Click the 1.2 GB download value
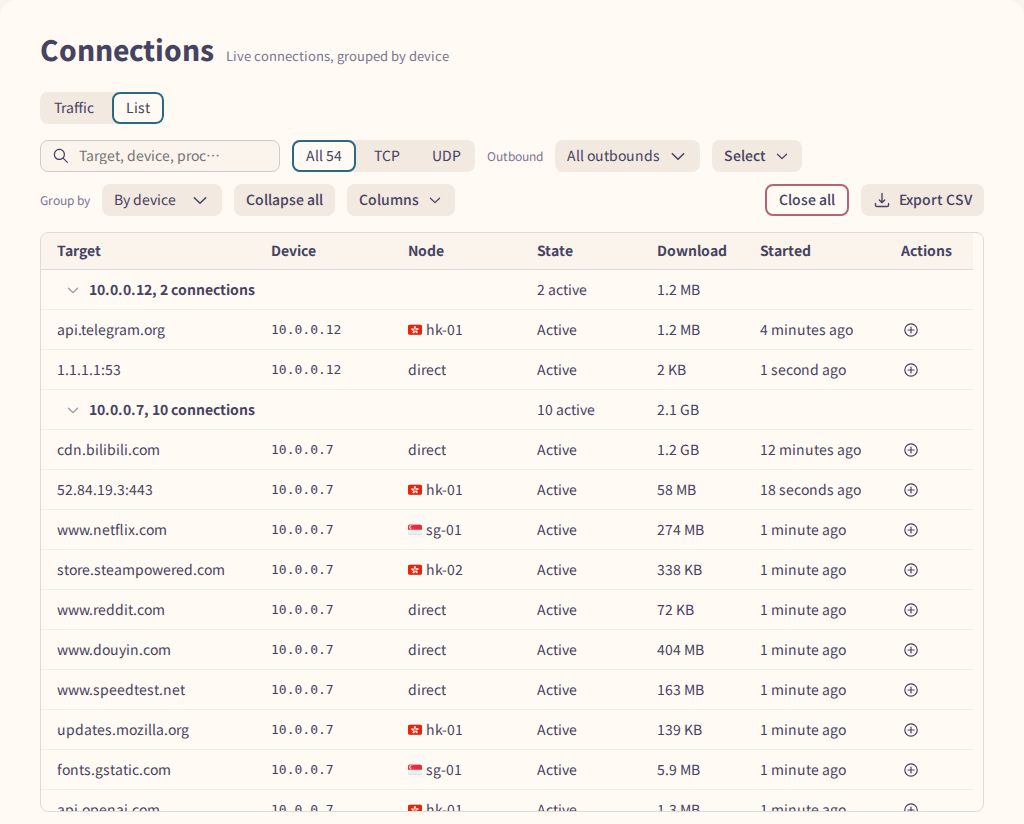This screenshot has height=824, width=1024. 678,450
